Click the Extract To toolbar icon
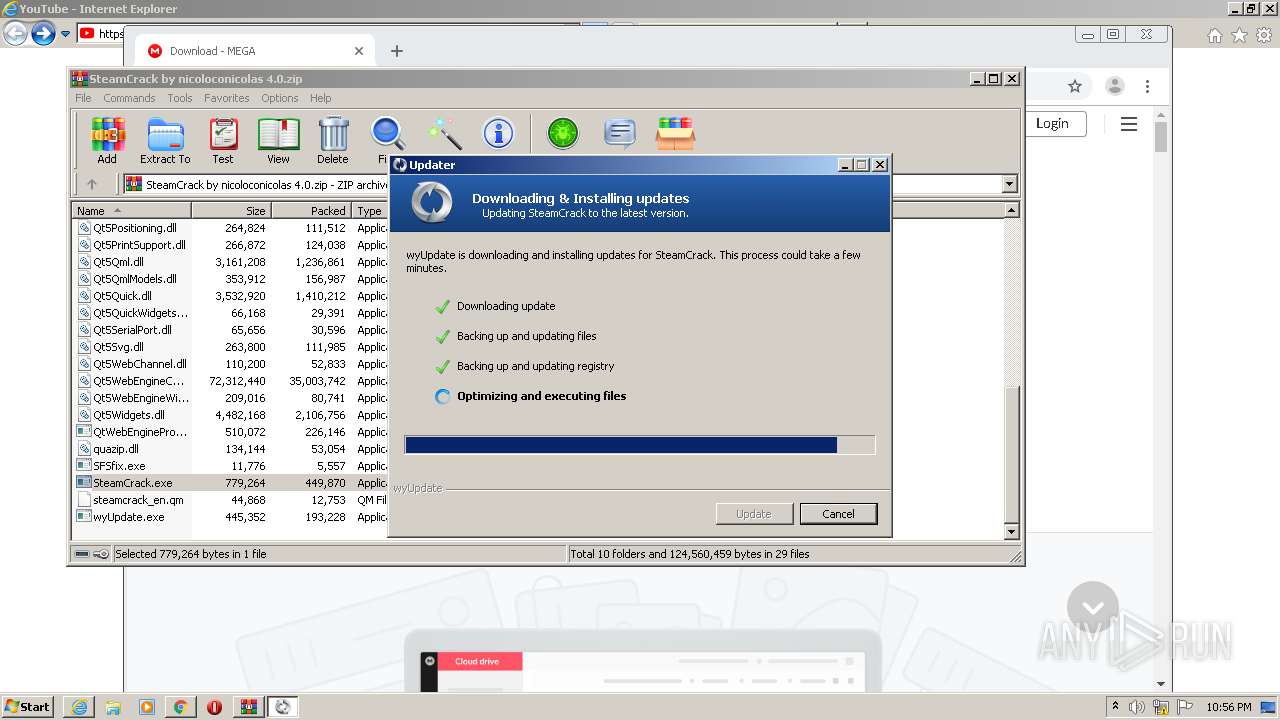 [x=165, y=140]
